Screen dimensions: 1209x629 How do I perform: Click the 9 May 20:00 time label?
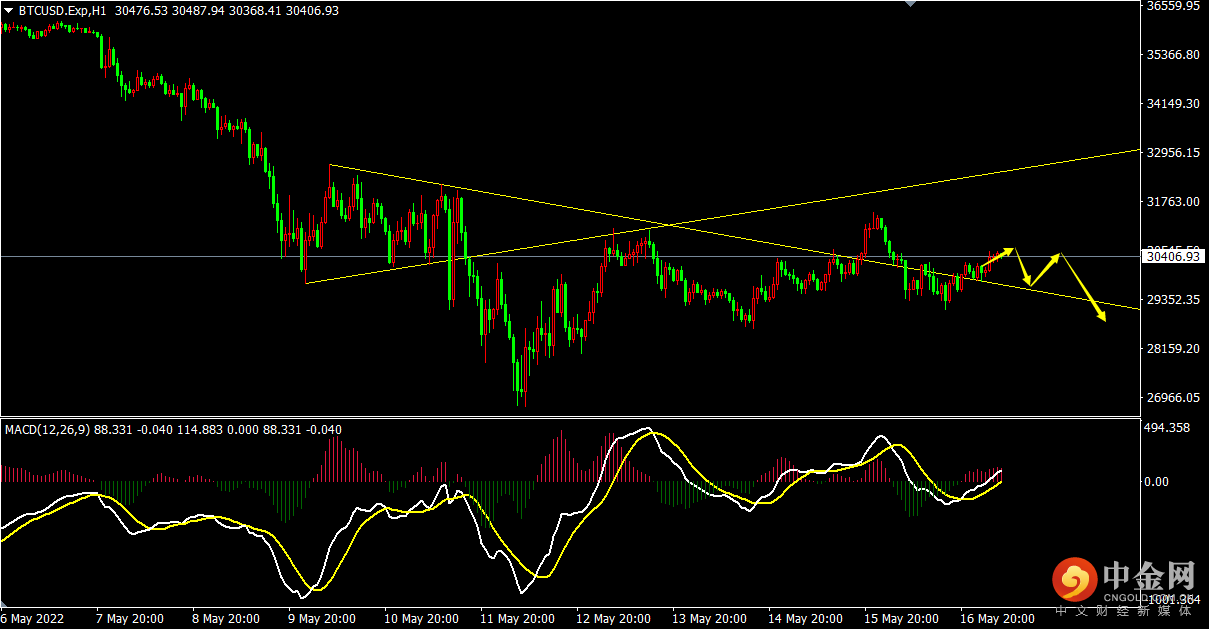(x=321, y=619)
